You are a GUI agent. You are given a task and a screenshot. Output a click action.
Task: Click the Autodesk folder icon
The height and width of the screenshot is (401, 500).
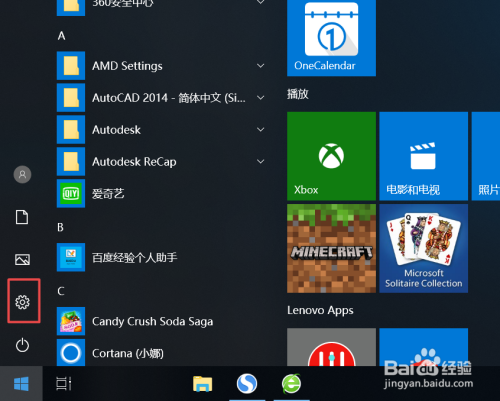click(71, 130)
